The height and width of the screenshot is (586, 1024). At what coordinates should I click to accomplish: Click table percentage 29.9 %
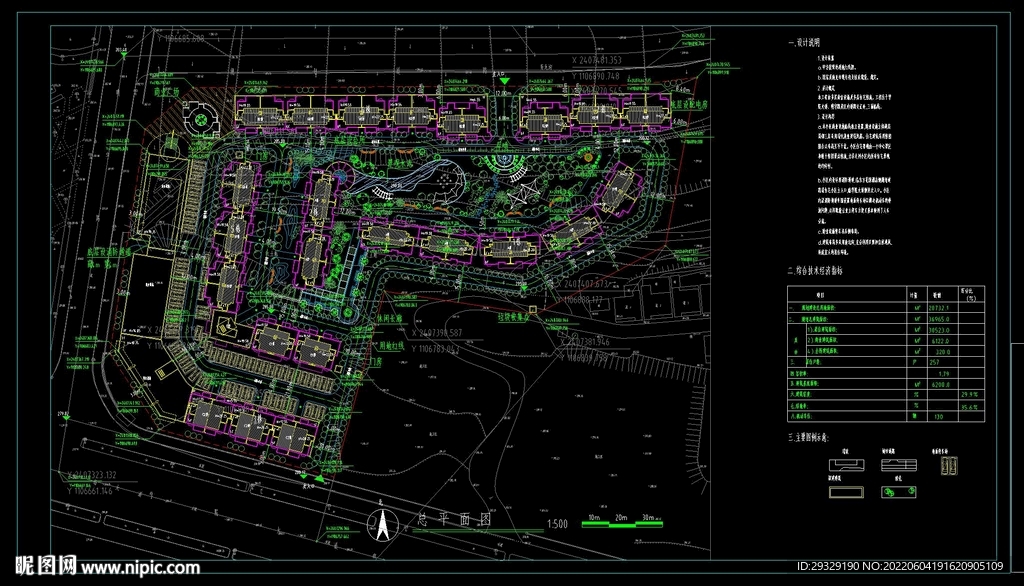point(970,395)
